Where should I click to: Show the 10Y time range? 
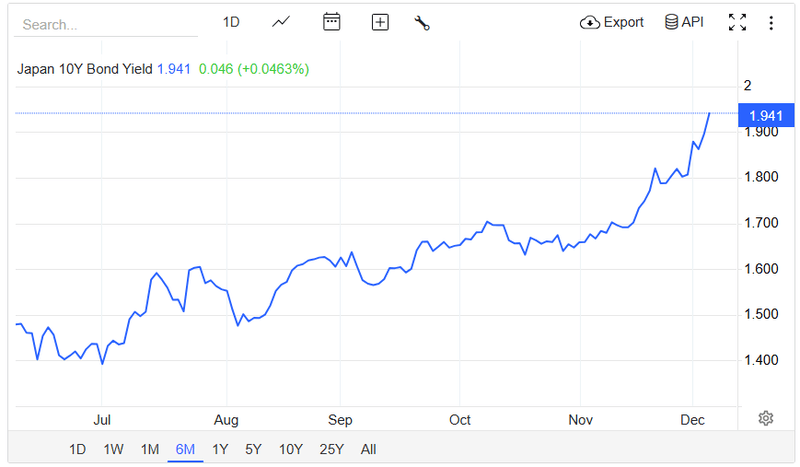point(291,449)
